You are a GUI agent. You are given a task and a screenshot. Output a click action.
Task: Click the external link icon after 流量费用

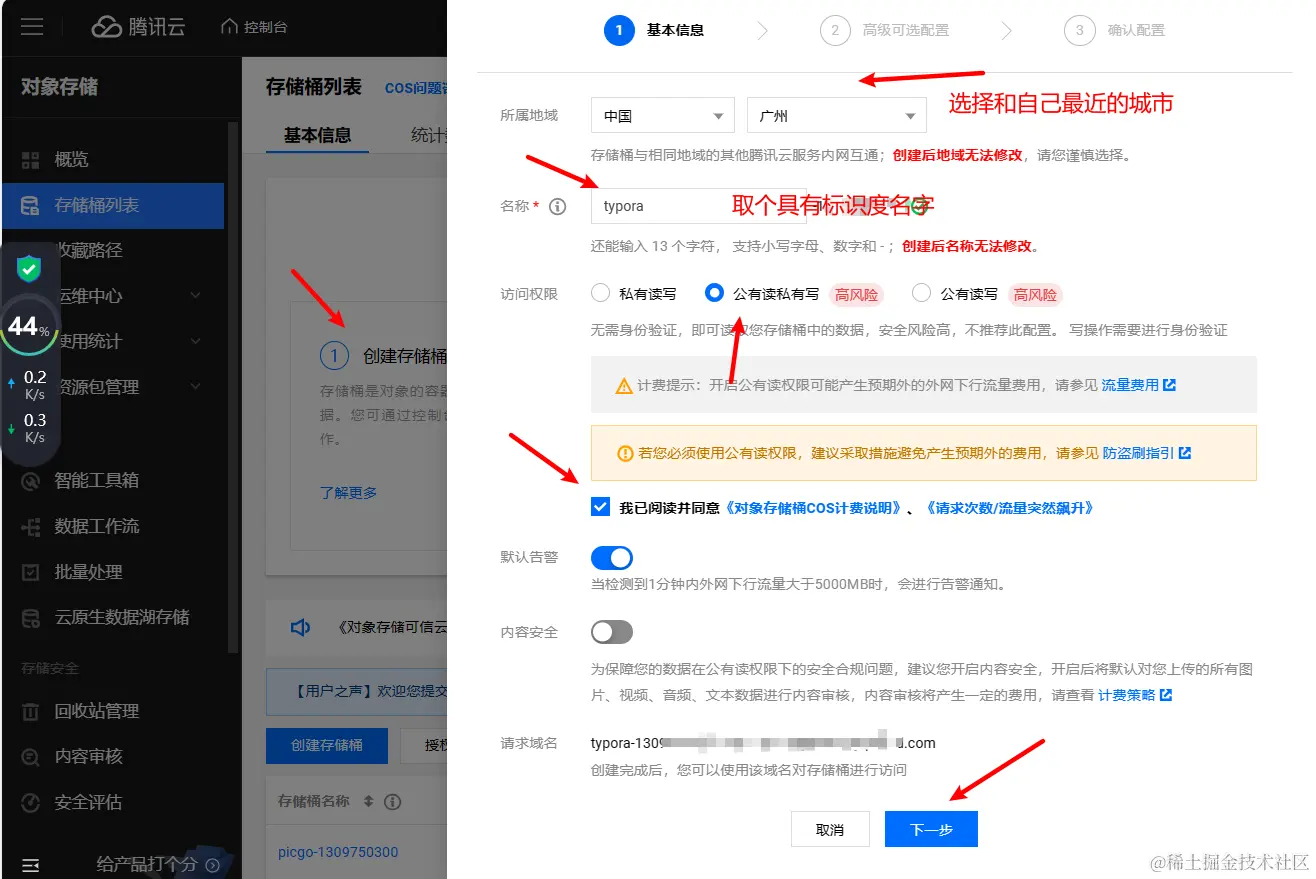pyautogui.click(x=1170, y=385)
